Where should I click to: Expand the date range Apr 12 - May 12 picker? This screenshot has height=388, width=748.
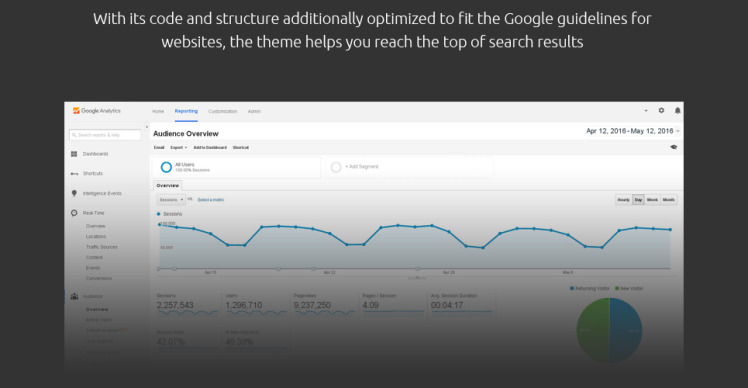click(633, 131)
